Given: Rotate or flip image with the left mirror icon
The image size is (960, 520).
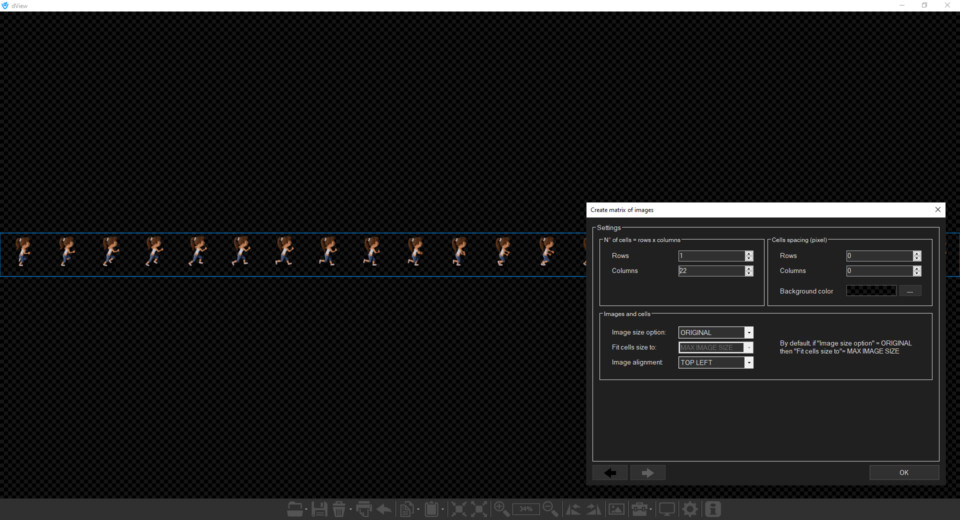Looking at the screenshot, I should coord(573,509).
